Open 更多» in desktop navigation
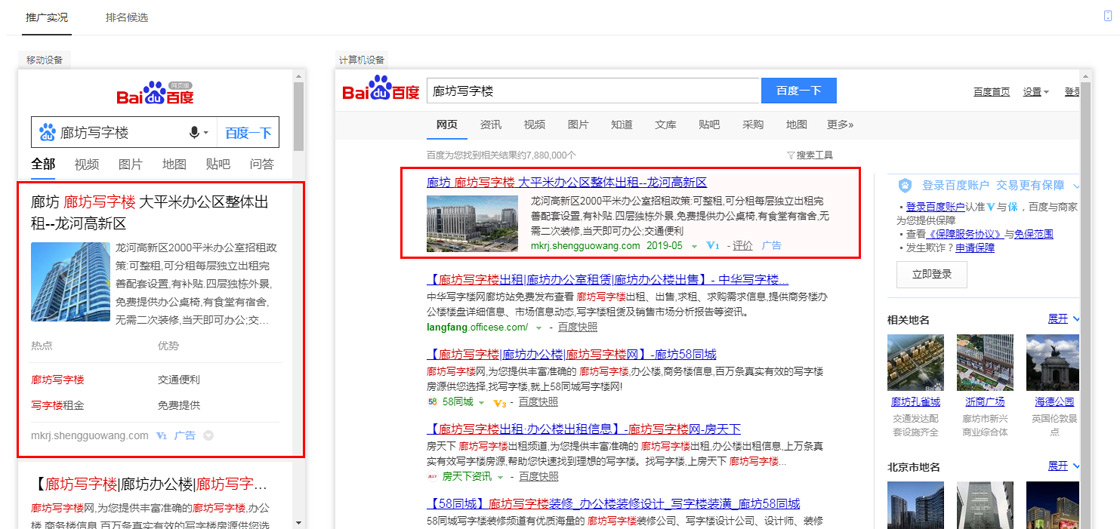 pyautogui.click(x=840, y=124)
